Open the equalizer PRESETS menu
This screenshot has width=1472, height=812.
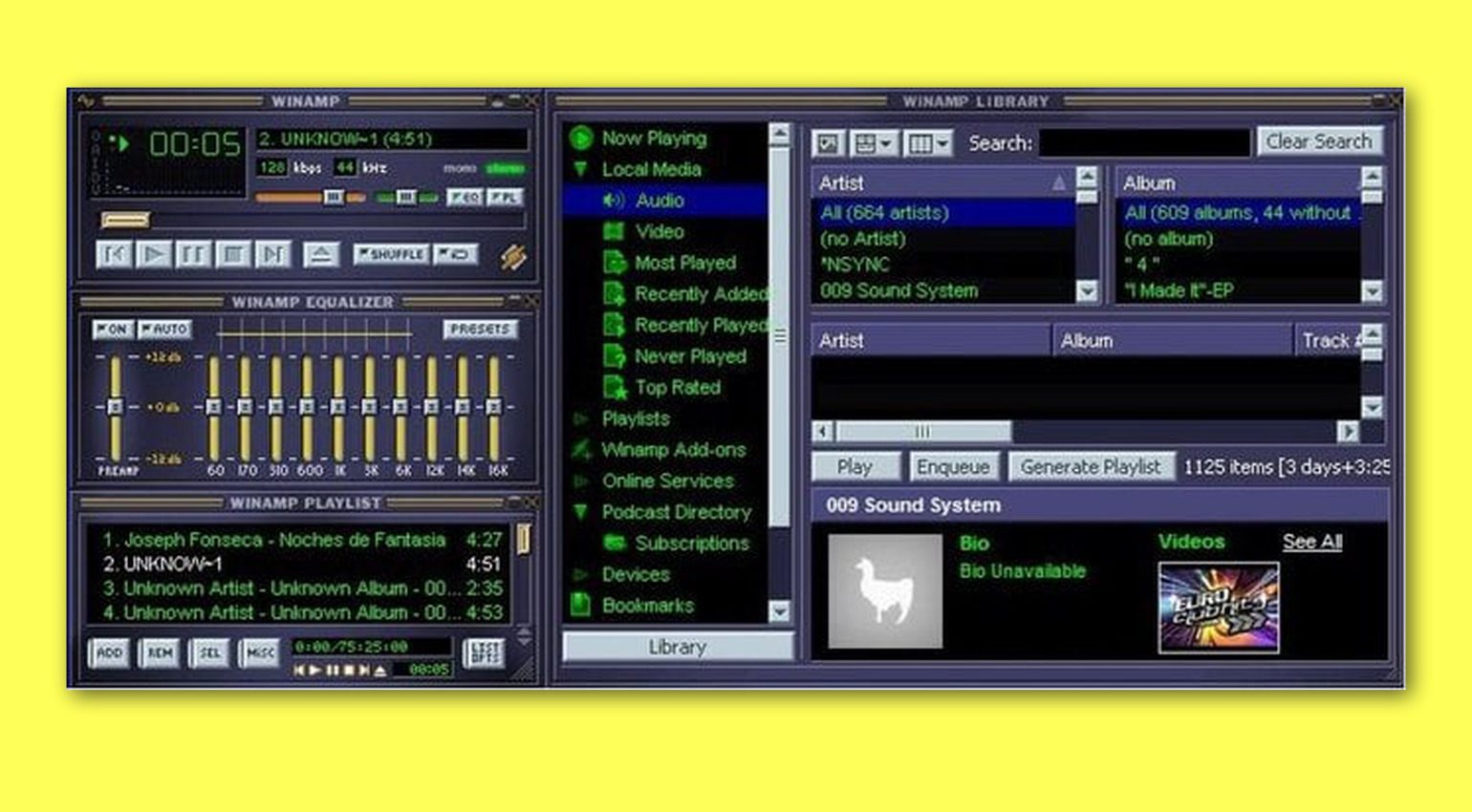480,329
